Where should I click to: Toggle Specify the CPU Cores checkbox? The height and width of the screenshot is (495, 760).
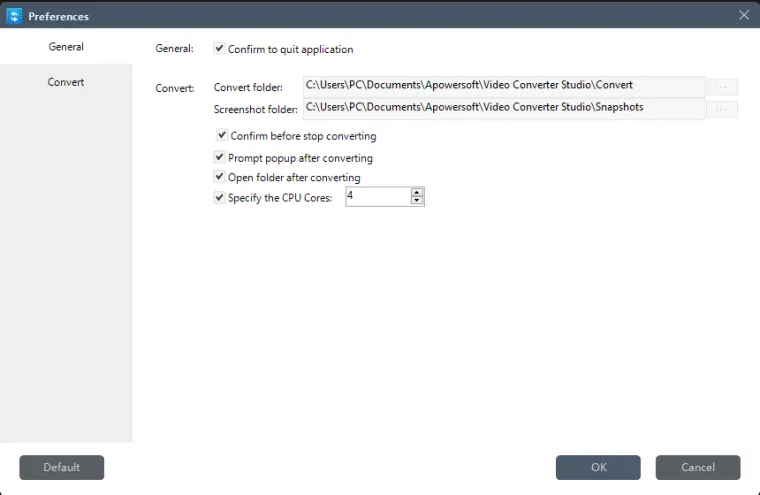pyautogui.click(x=219, y=197)
